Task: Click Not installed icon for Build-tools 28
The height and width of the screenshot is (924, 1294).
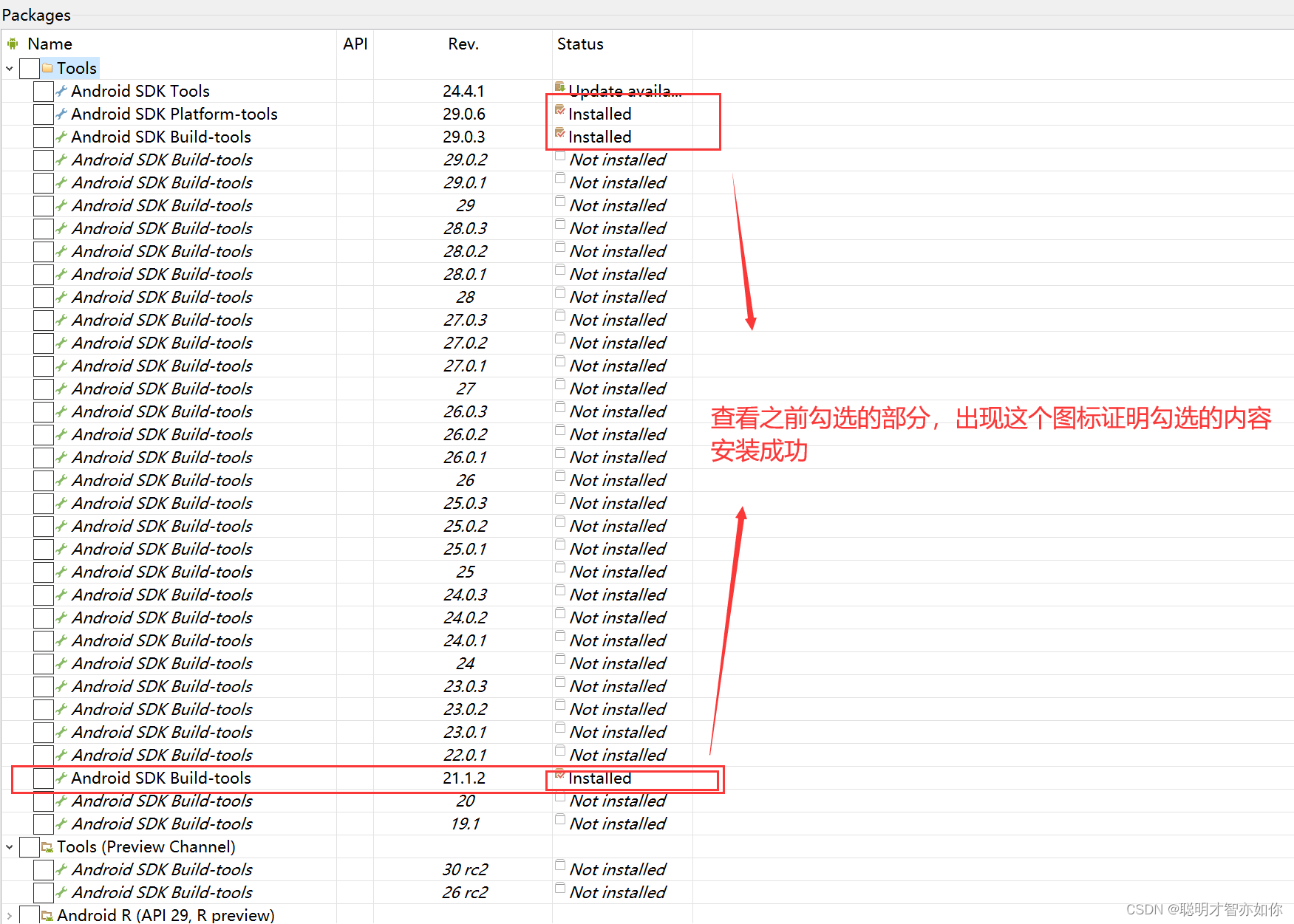Action: (560, 293)
